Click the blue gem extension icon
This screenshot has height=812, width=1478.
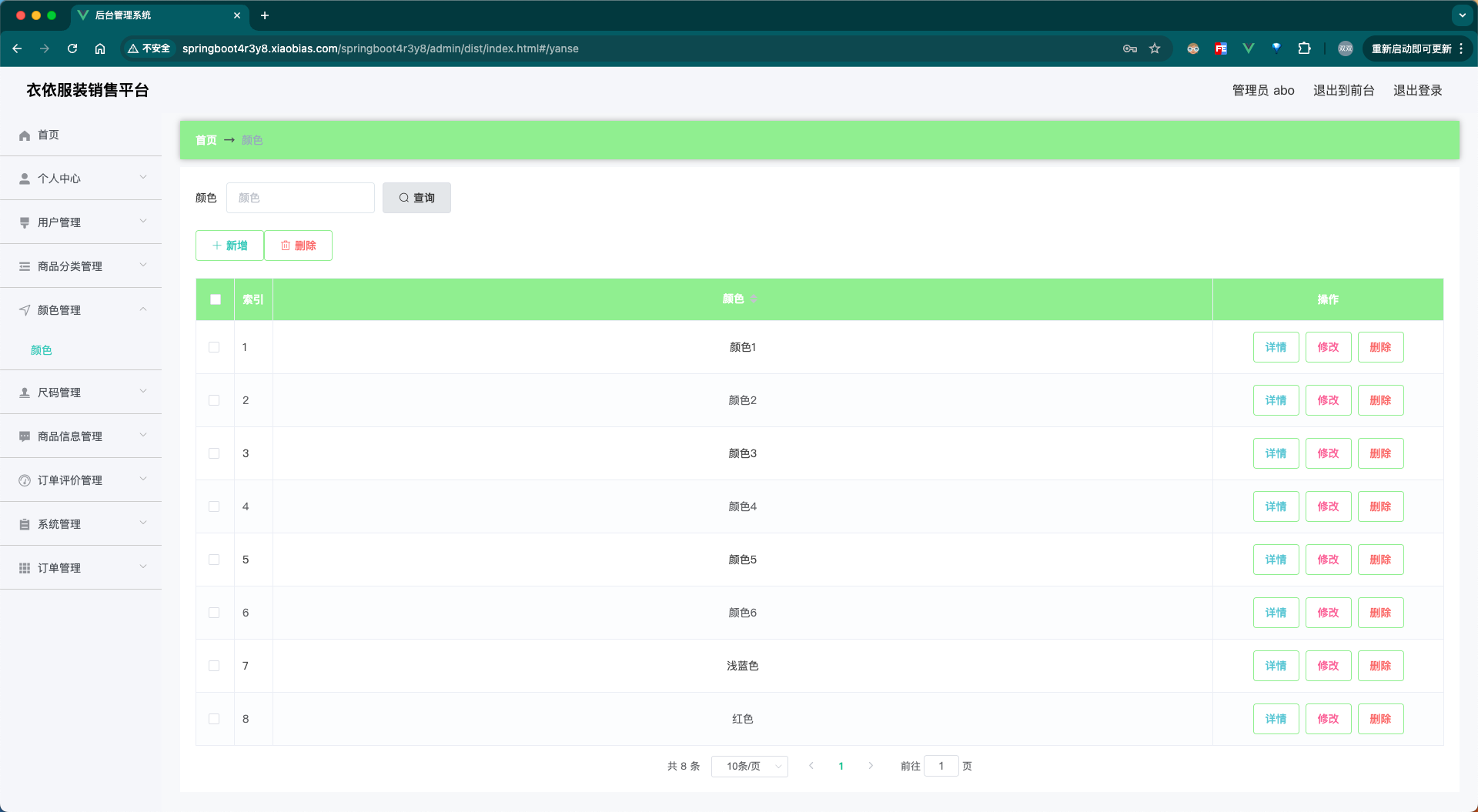coord(1276,48)
